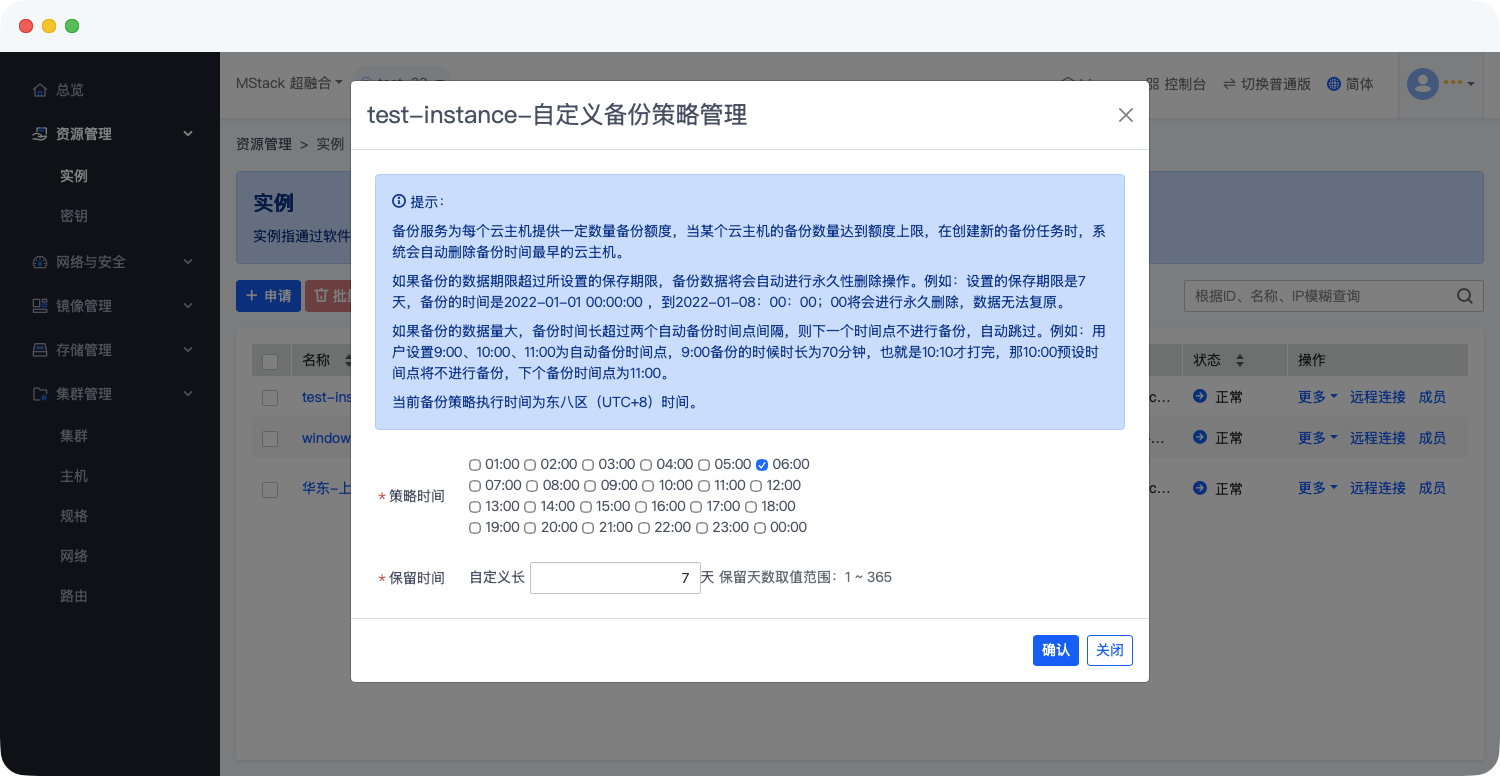
Task: Click the 镜像管理 sidebar icon
Action: coord(40,306)
